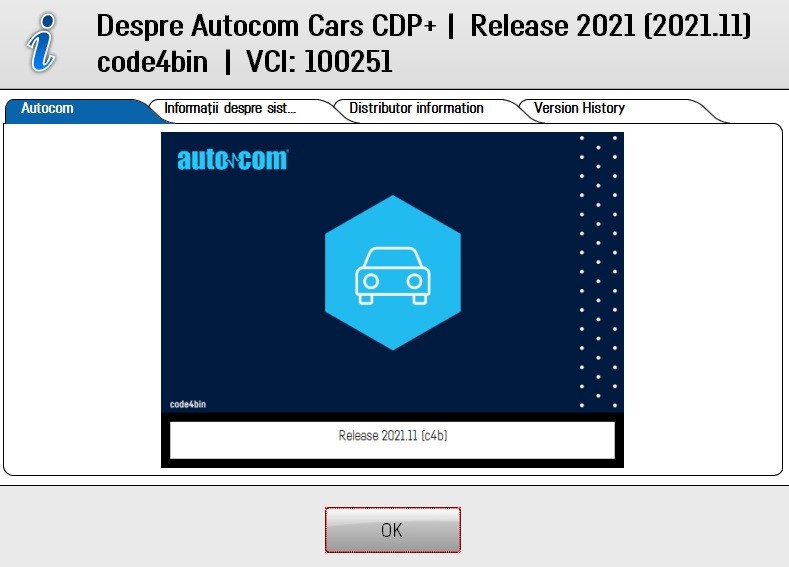
Task: Click the 'Release 2021 (2021.11)' header text
Action: [x=610, y=27]
